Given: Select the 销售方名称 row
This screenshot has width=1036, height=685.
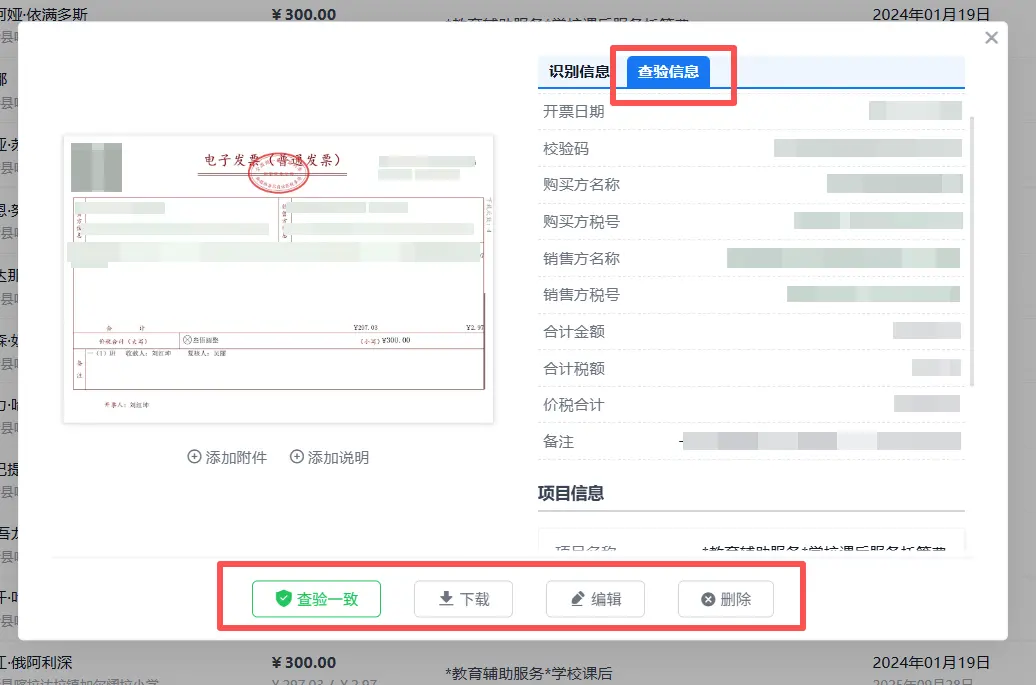Looking at the screenshot, I should point(750,258).
